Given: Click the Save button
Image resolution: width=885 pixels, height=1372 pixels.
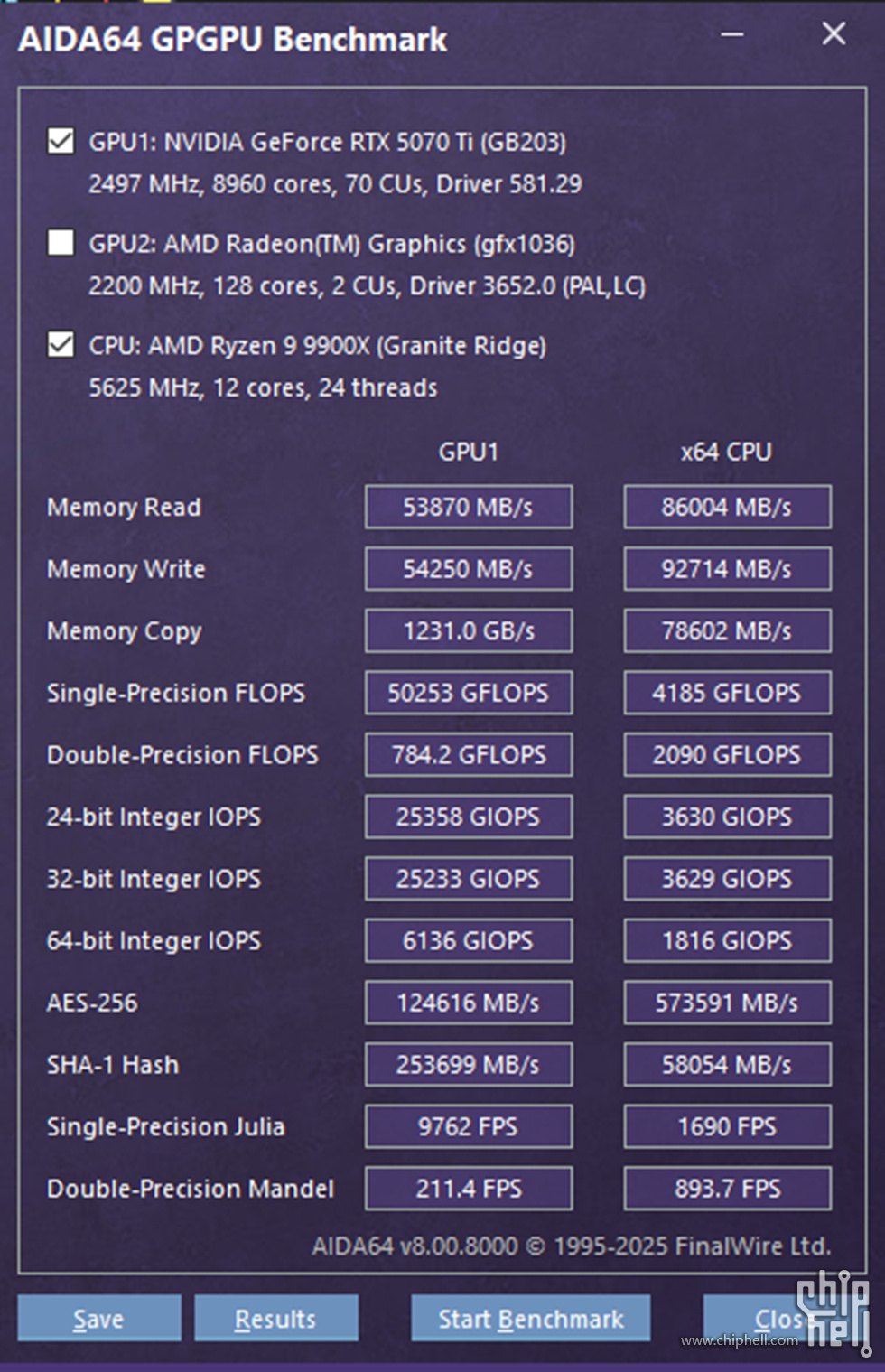Looking at the screenshot, I should (98, 1318).
